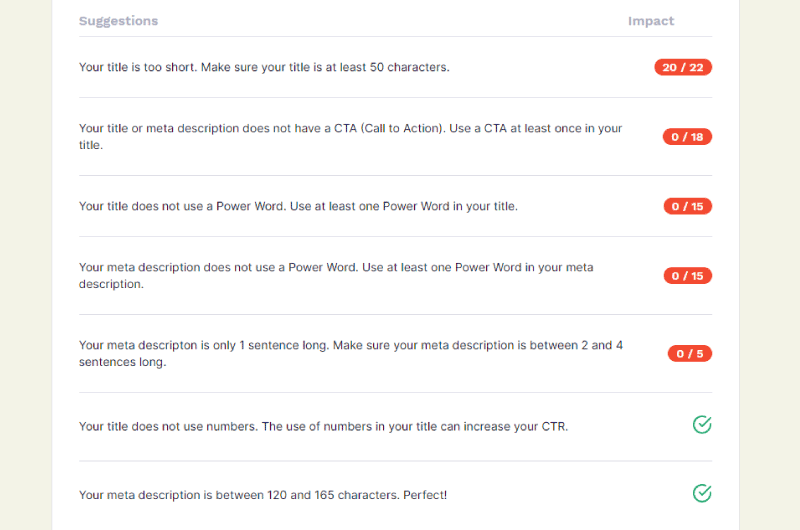
Task: Click '50 characters' text in first suggestion
Action: click(409, 67)
